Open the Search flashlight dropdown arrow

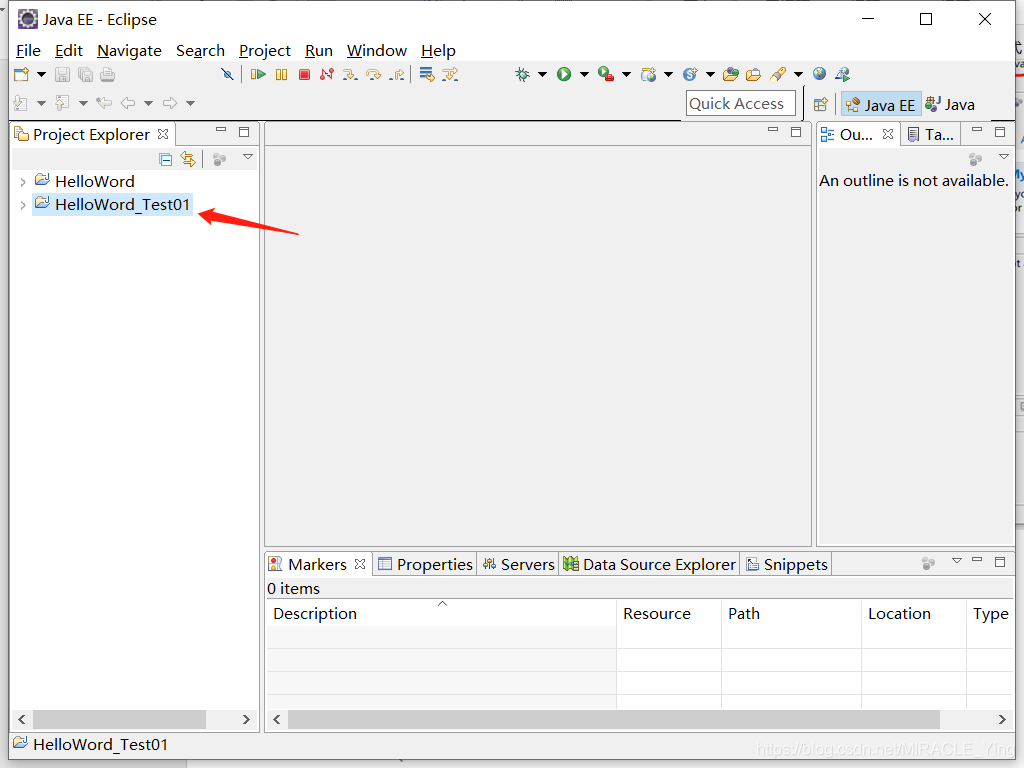pos(798,74)
